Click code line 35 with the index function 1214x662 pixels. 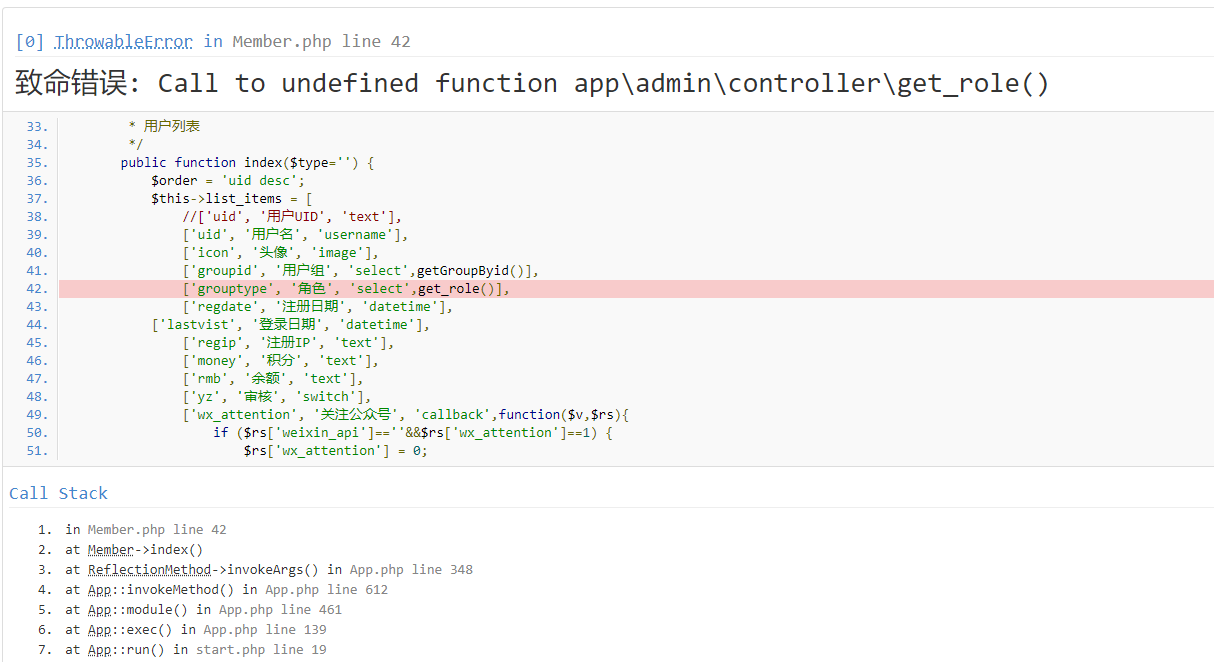tap(247, 163)
